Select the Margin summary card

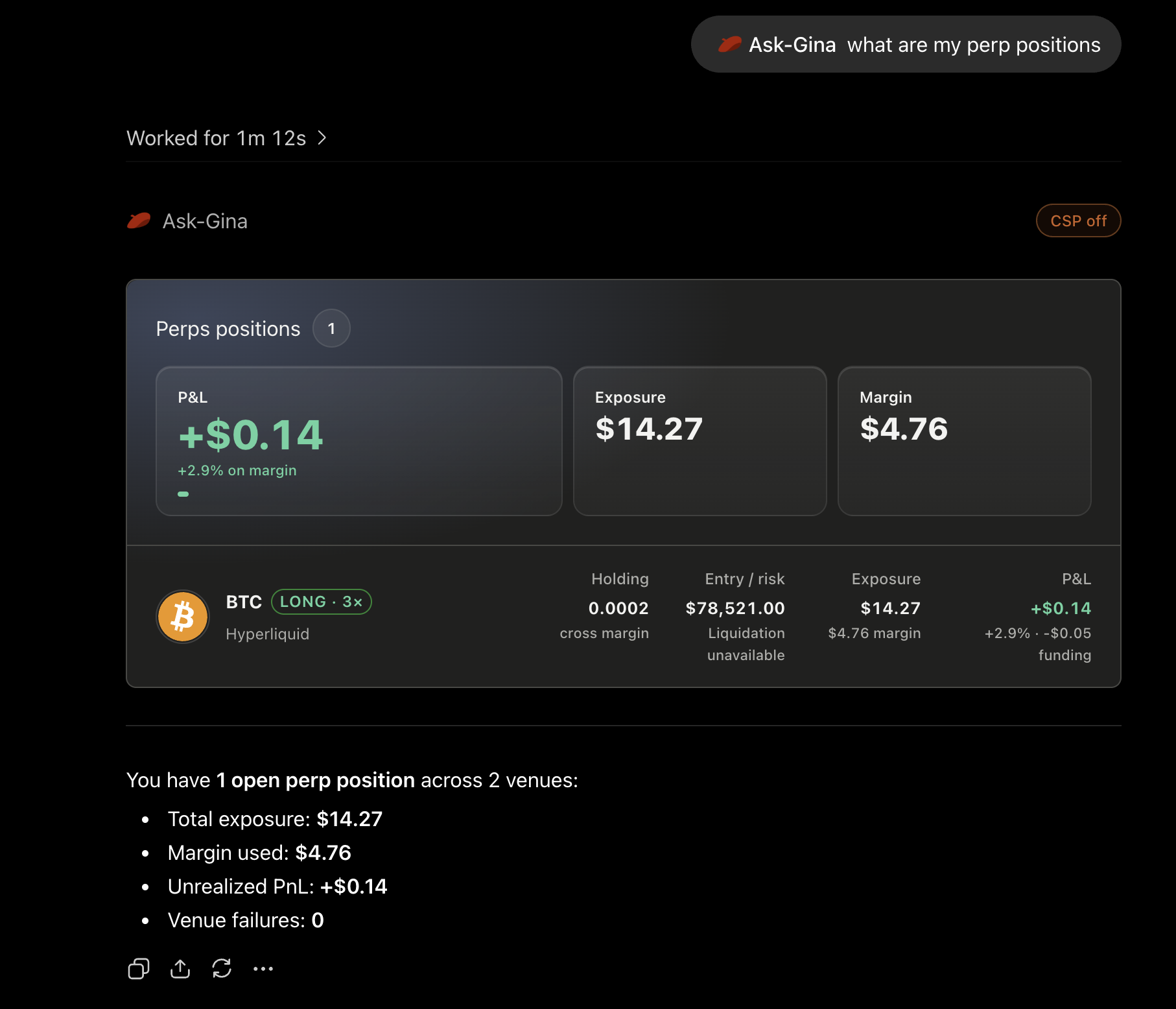tap(964, 441)
